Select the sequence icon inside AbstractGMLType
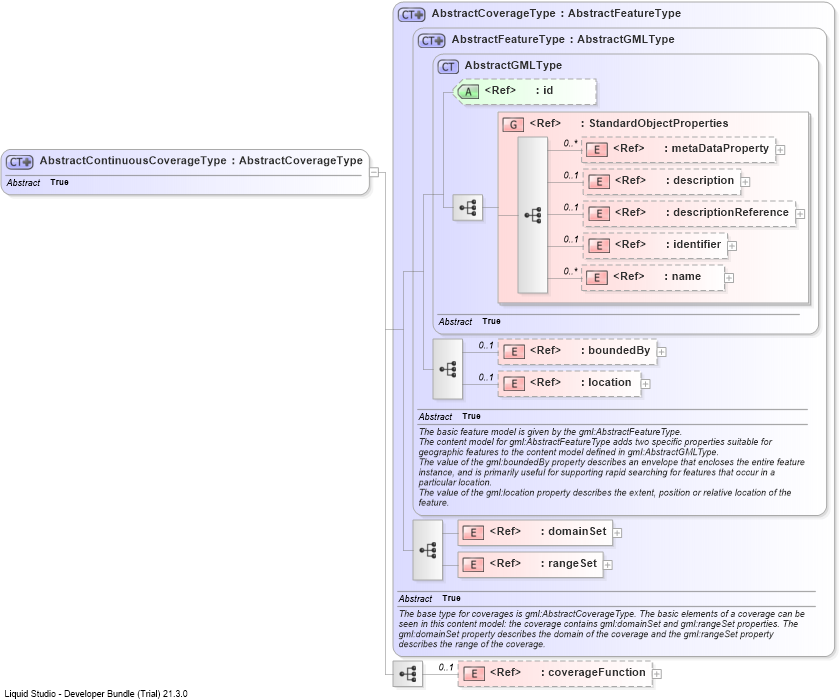The height and width of the screenshot is (699, 839). click(468, 208)
